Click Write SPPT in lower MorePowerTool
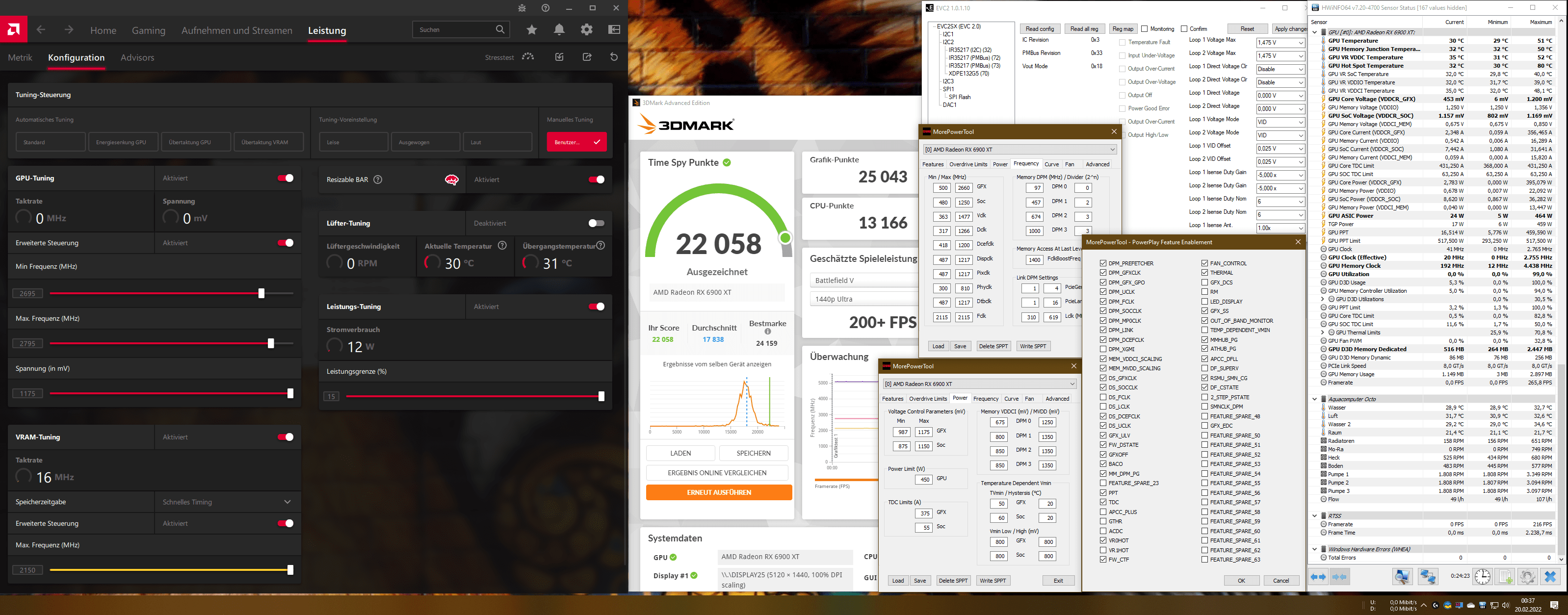This screenshot has width=1568, height=615. click(x=992, y=580)
